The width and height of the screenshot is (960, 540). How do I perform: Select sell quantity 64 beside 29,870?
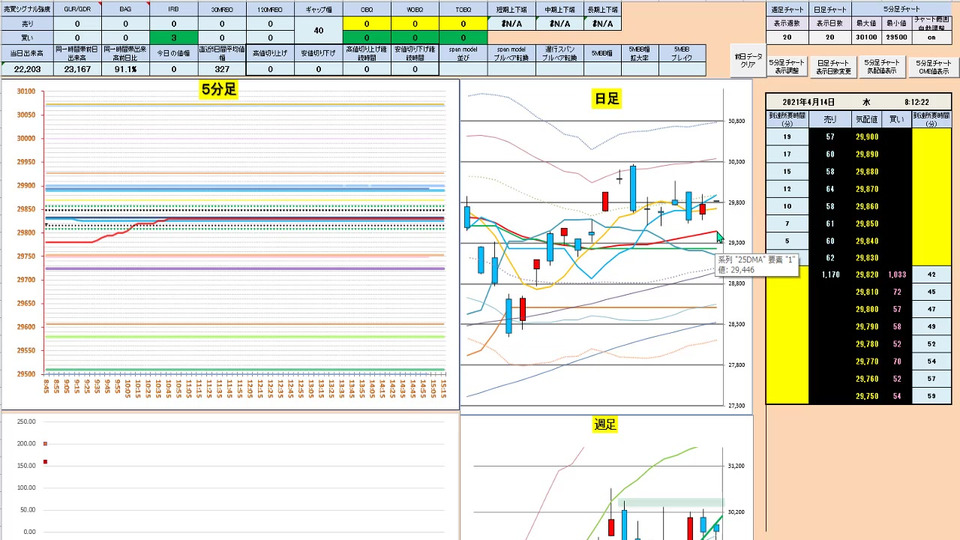pyautogui.click(x=830, y=189)
